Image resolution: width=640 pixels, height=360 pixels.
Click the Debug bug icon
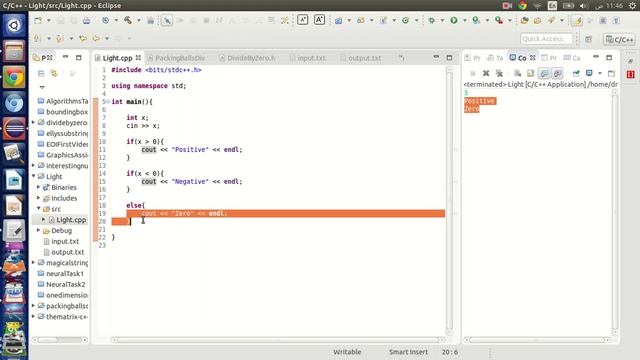[431, 20]
